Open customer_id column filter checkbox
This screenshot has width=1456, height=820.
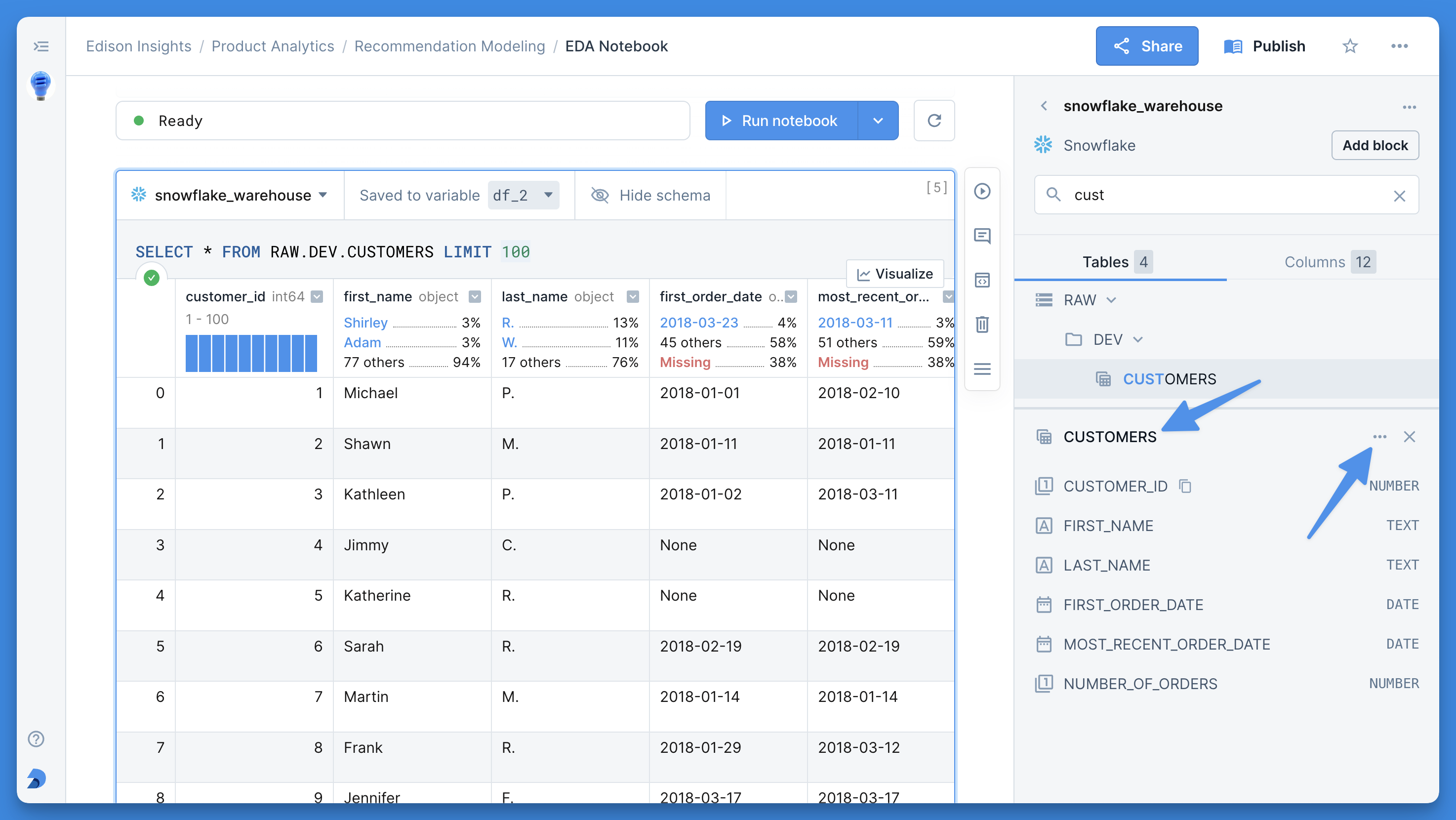point(318,297)
